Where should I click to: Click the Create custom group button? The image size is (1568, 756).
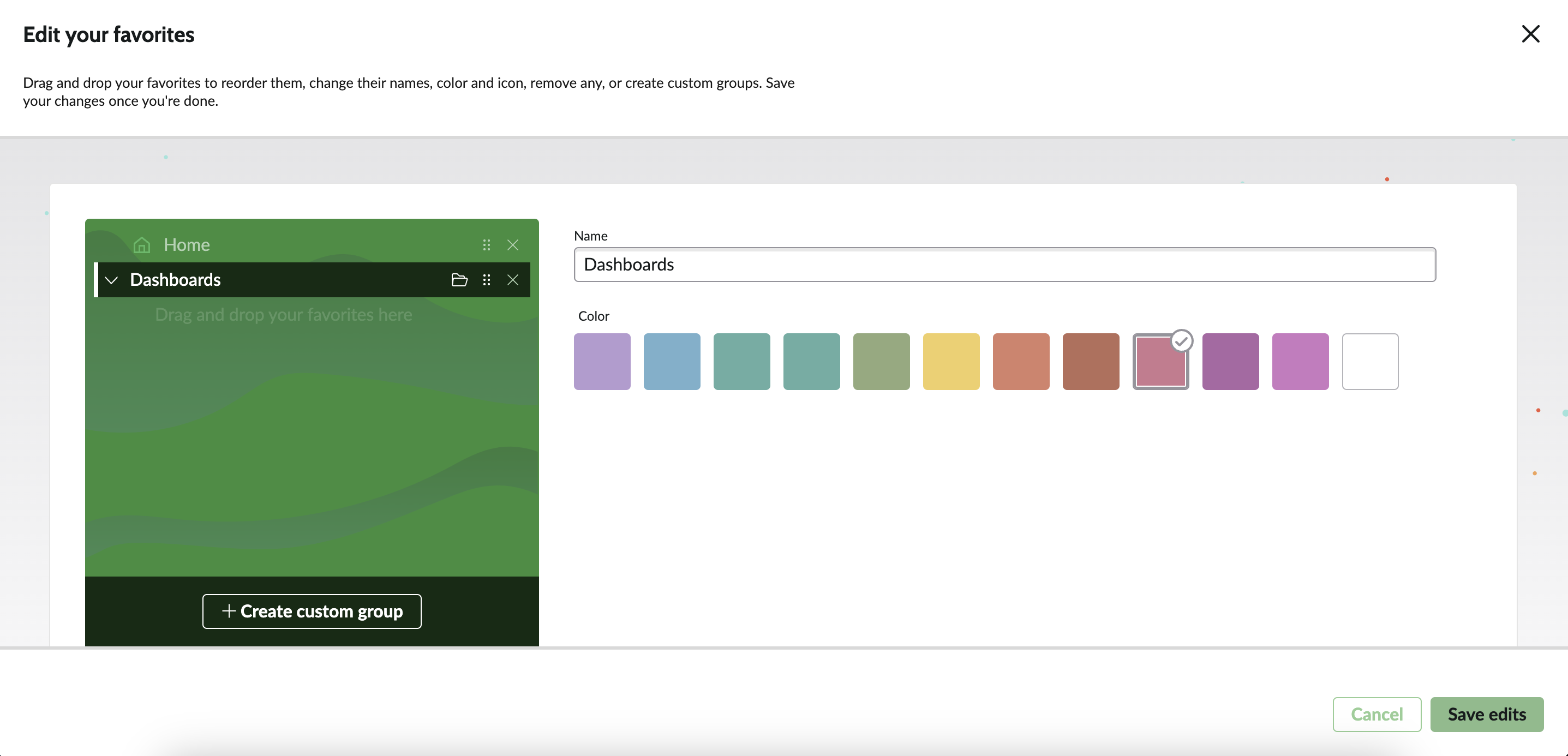(312, 611)
